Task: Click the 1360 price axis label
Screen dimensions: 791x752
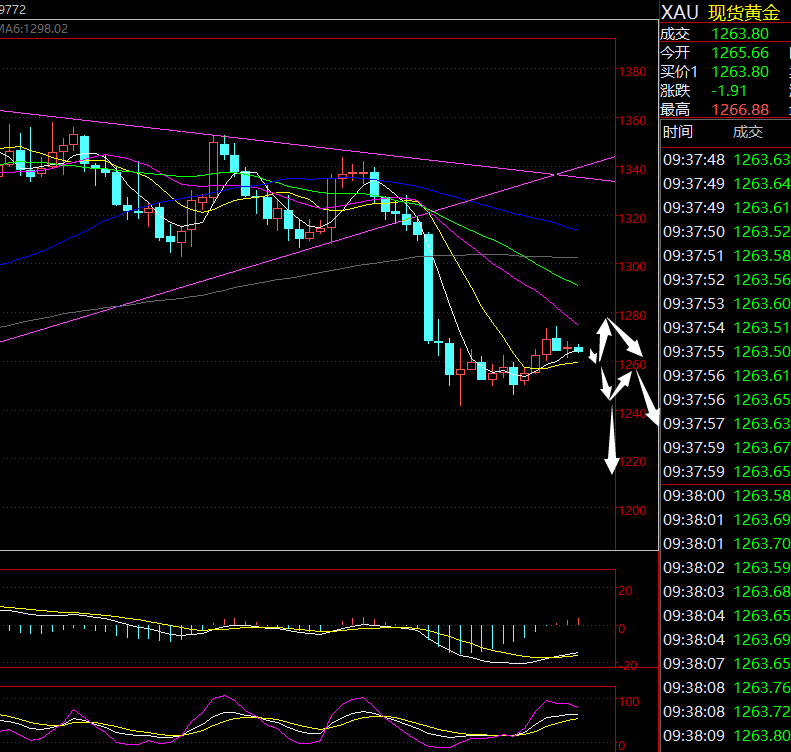Action: pos(633,121)
